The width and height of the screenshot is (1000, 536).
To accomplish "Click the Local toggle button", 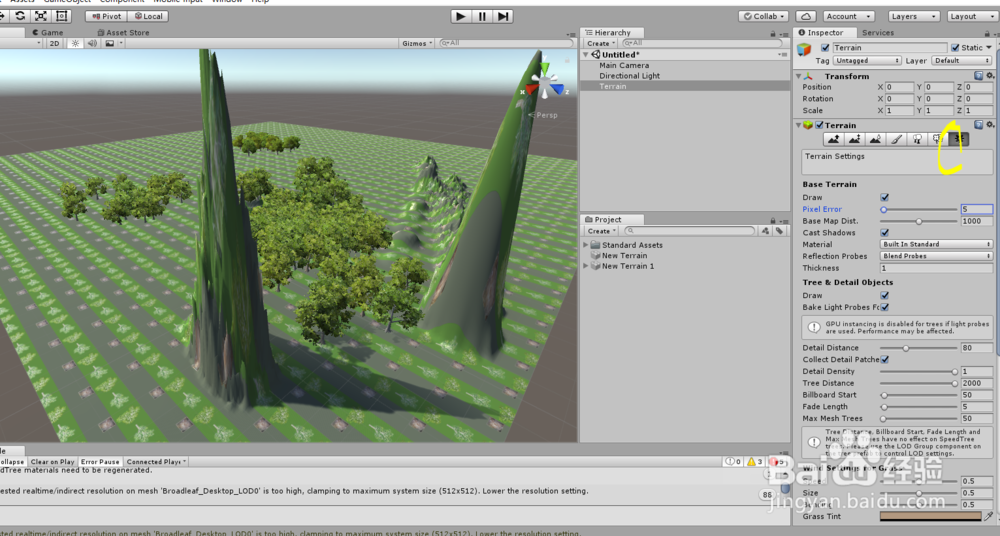I will pyautogui.click(x=148, y=16).
